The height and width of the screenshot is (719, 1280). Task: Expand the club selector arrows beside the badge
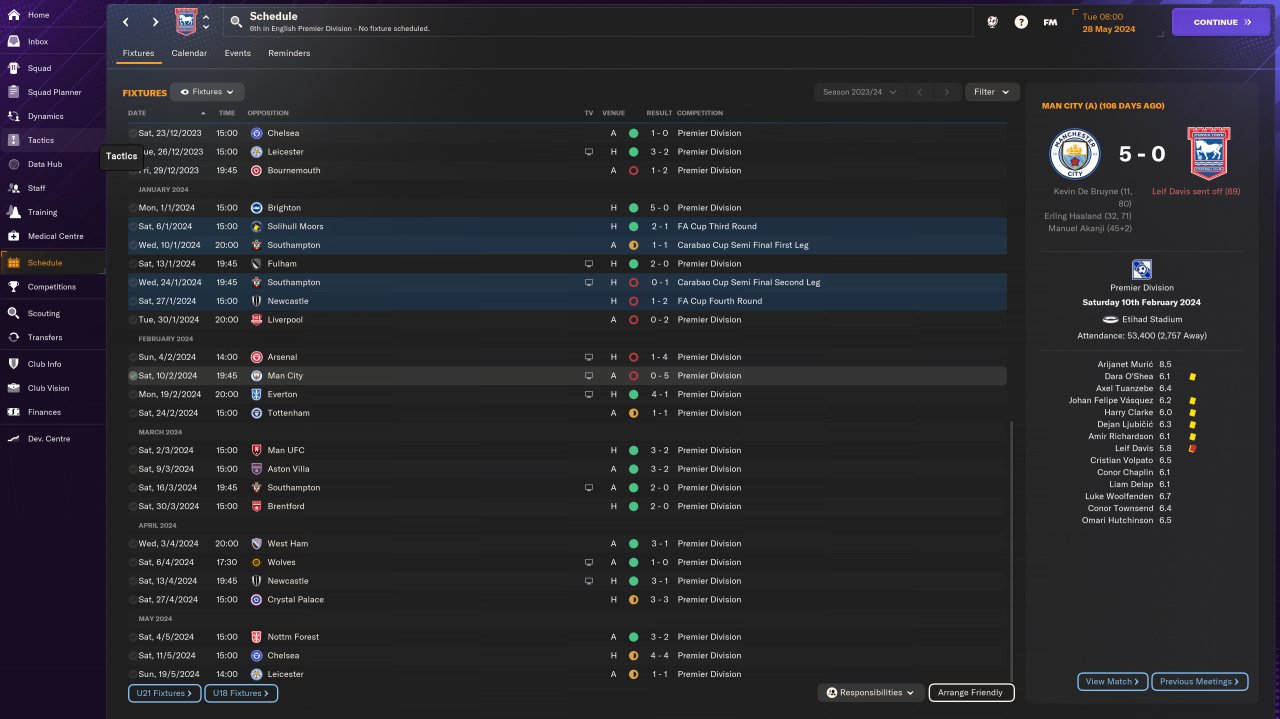206,22
